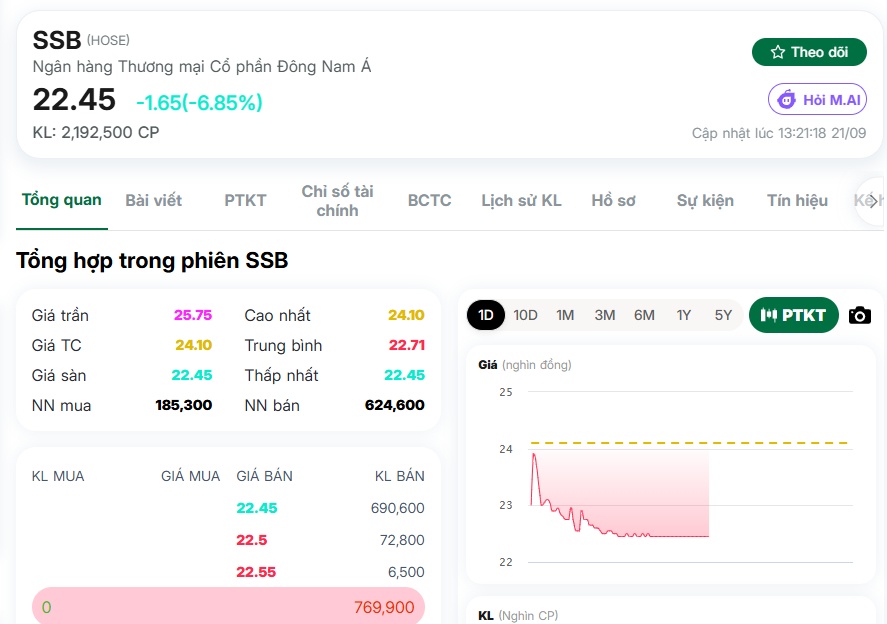Click the Giá sàn value 22.45
Screen dimensions: 887x624
coord(192,375)
